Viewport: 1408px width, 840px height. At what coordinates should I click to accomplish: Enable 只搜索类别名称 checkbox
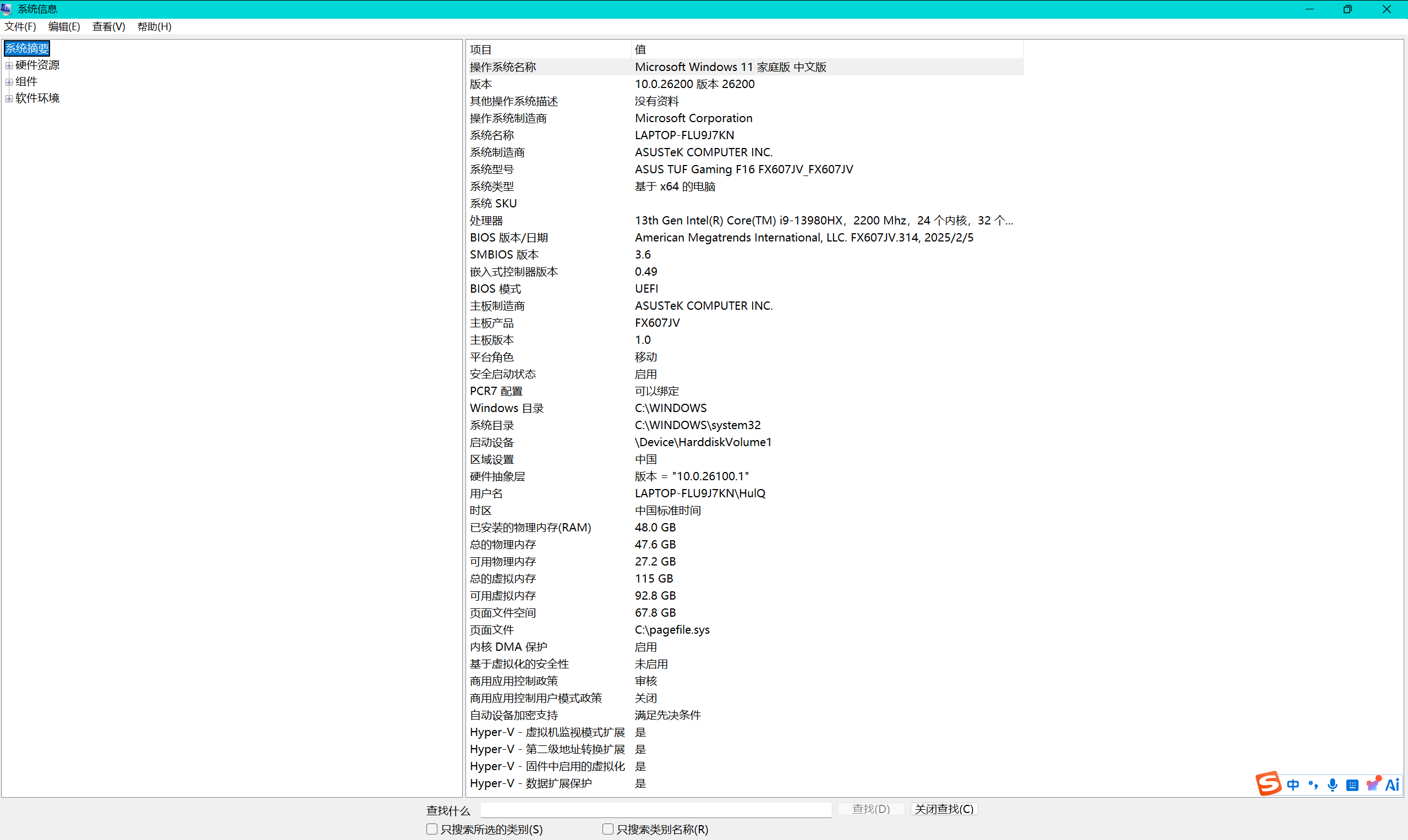pyautogui.click(x=608, y=828)
